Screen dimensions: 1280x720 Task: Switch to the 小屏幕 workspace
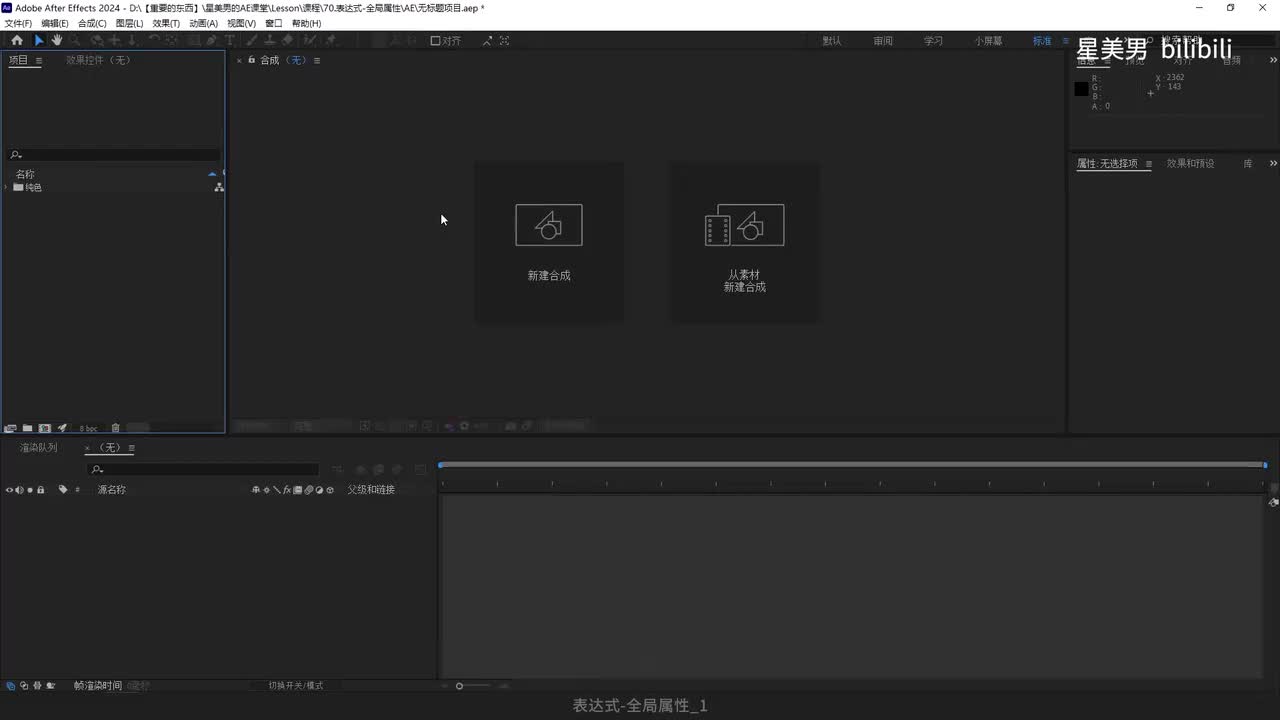point(989,41)
